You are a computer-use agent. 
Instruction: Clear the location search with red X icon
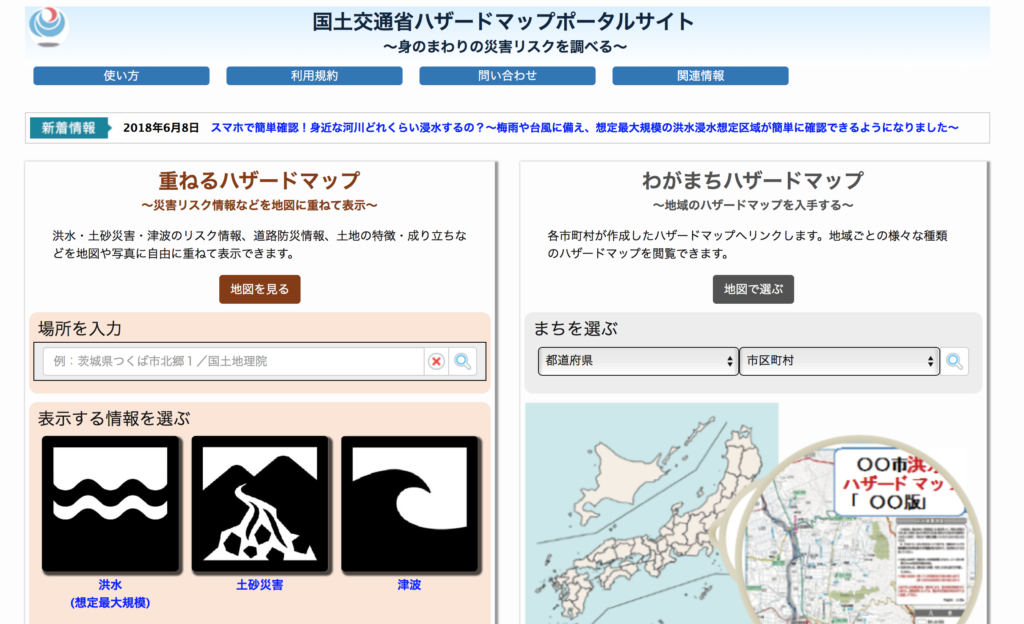[436, 361]
